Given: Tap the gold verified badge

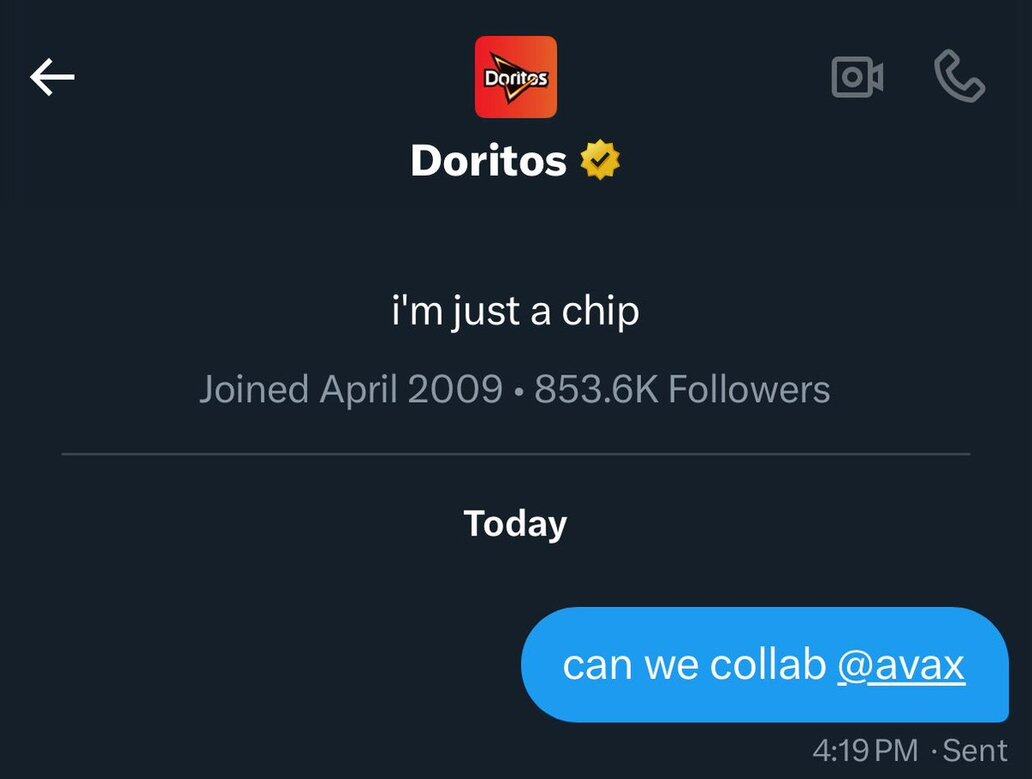Looking at the screenshot, I should [x=600, y=160].
